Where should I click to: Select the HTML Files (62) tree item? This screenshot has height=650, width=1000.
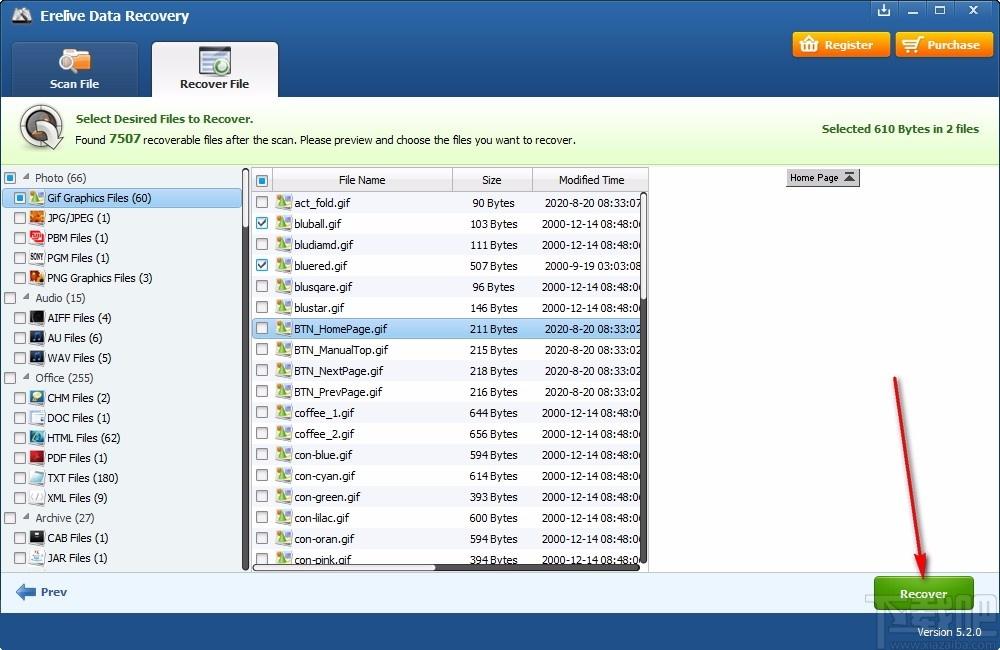pyautogui.click(x=84, y=438)
